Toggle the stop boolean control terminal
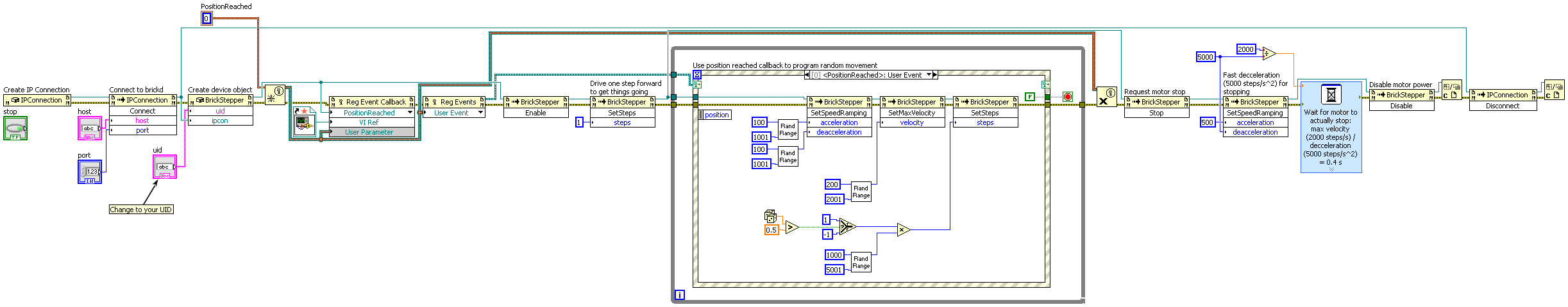1568x307 pixels. 15,129
